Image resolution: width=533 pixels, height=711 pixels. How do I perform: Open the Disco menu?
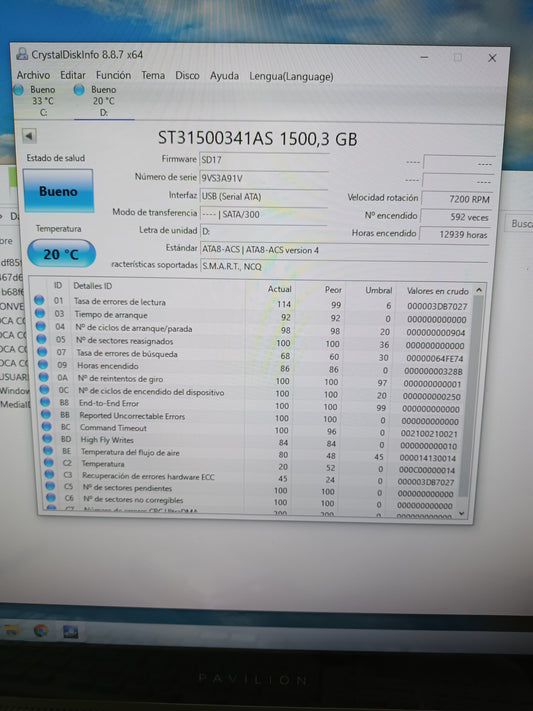pos(187,75)
